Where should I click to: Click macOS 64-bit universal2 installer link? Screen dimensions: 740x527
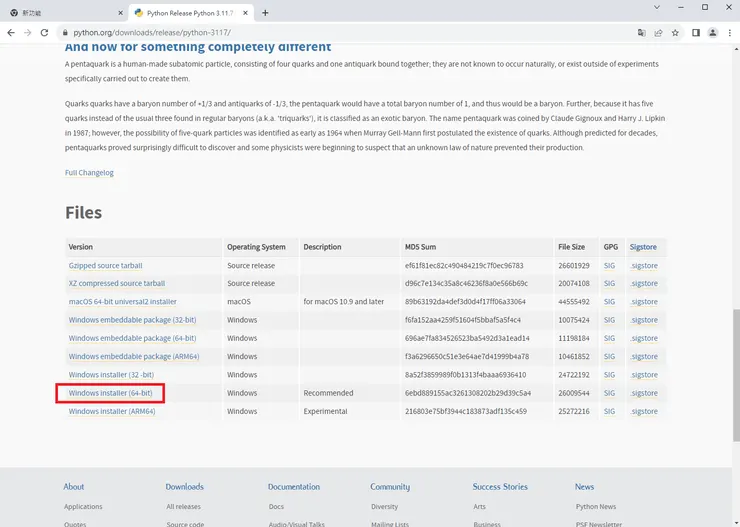(x=122, y=301)
